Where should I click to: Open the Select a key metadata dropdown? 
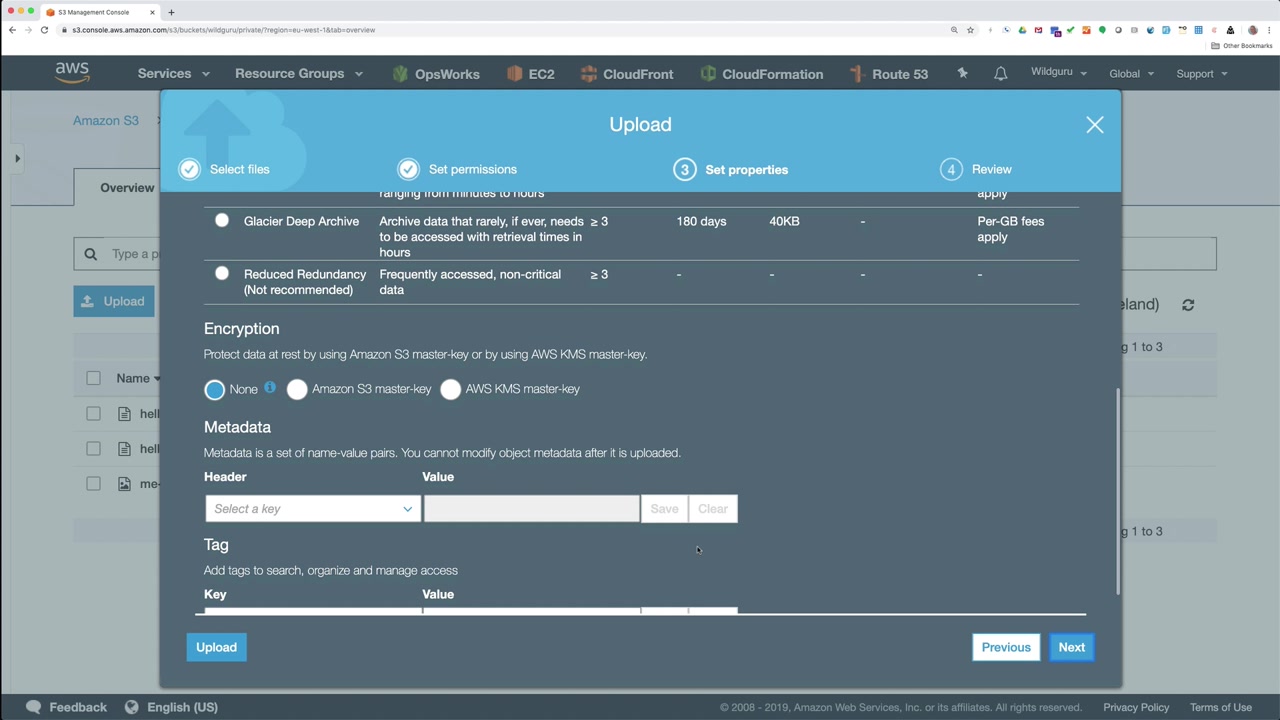pos(313,509)
